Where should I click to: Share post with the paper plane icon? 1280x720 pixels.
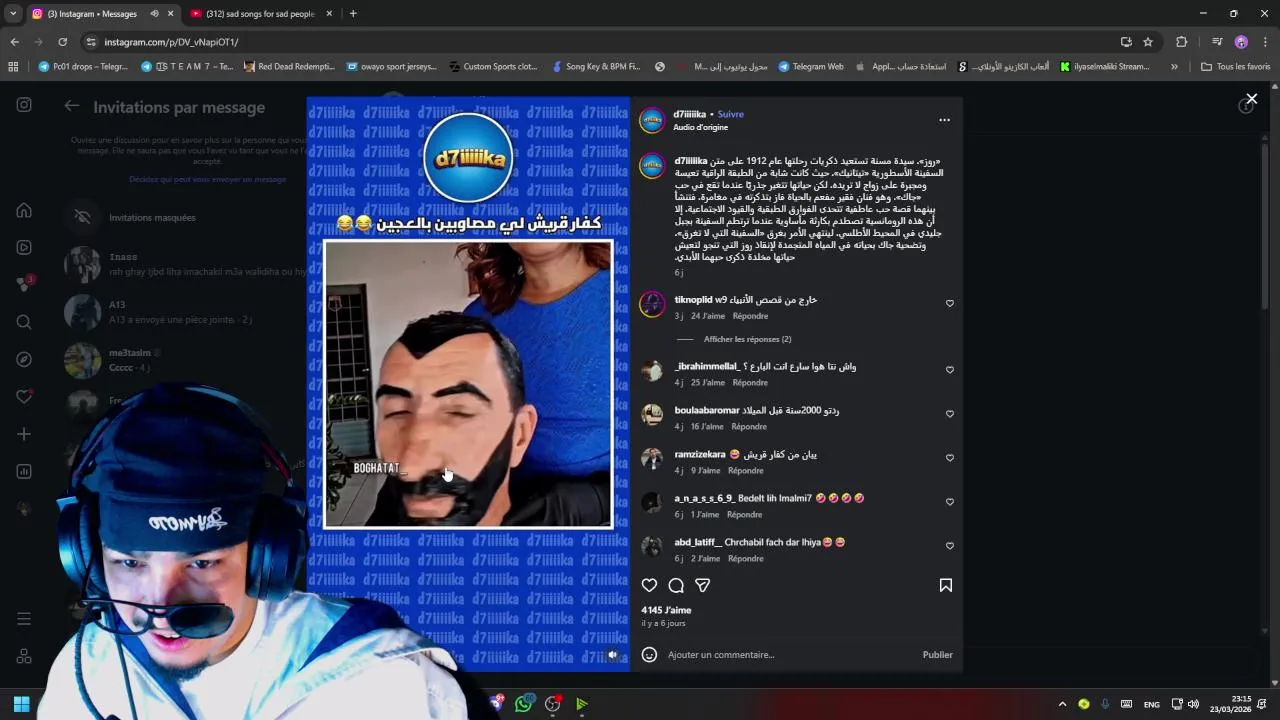(703, 585)
